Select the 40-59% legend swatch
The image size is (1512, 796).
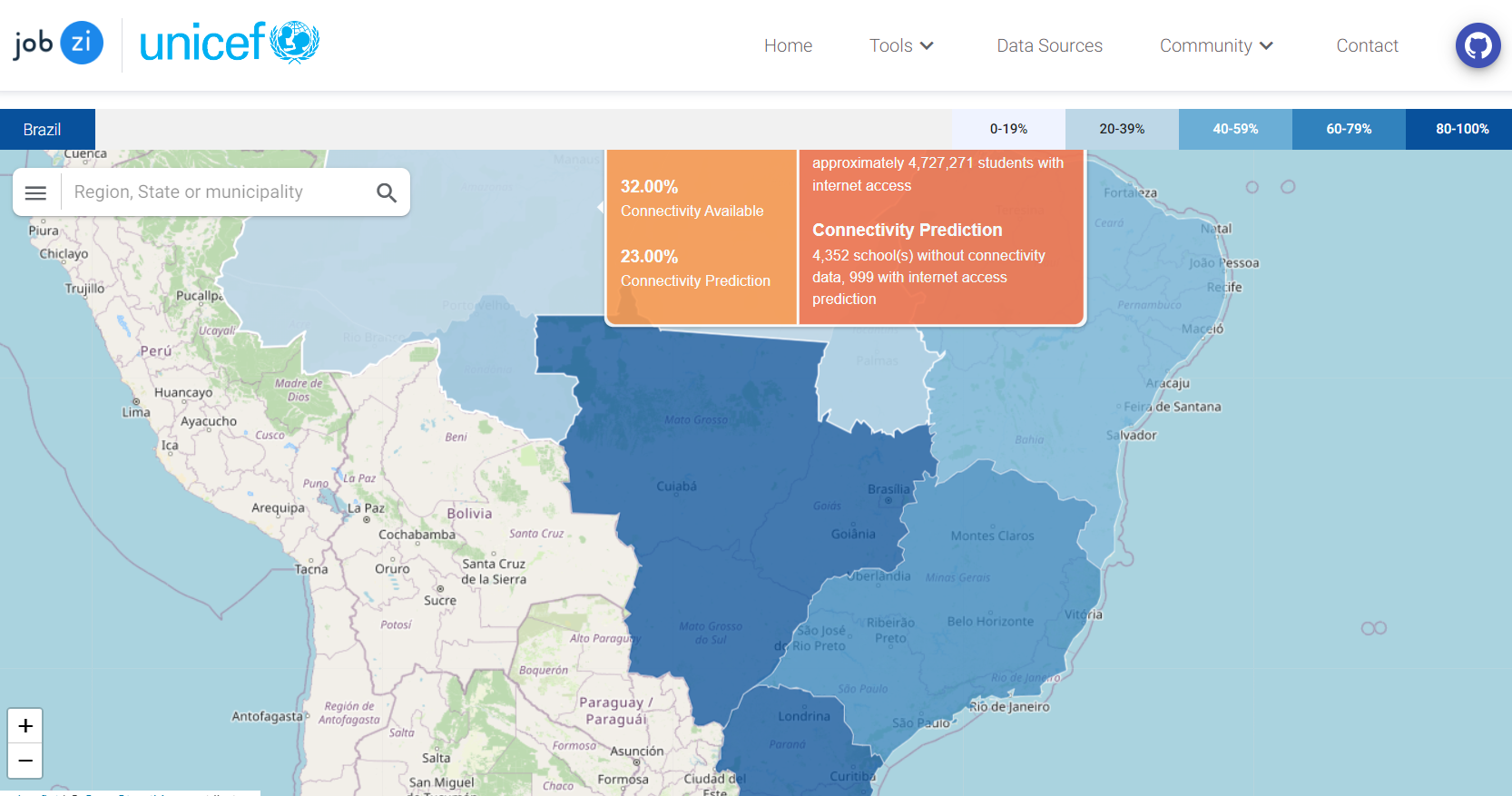[x=1235, y=129]
